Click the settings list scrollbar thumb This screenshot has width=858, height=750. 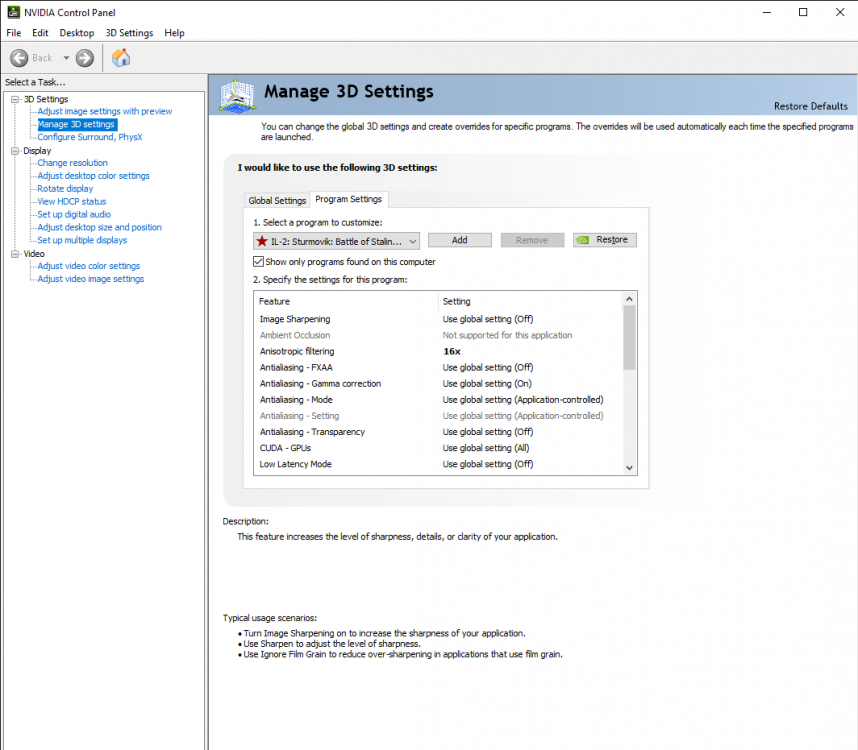pos(629,338)
